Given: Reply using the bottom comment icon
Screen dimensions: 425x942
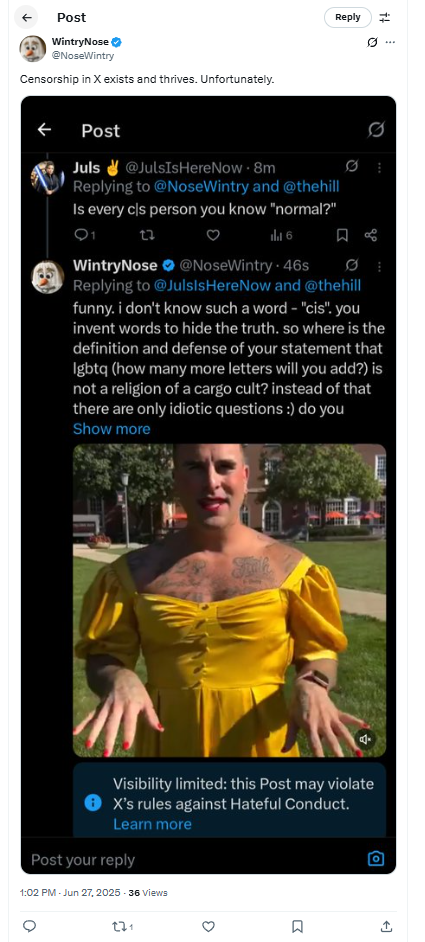Looking at the screenshot, I should (29, 926).
